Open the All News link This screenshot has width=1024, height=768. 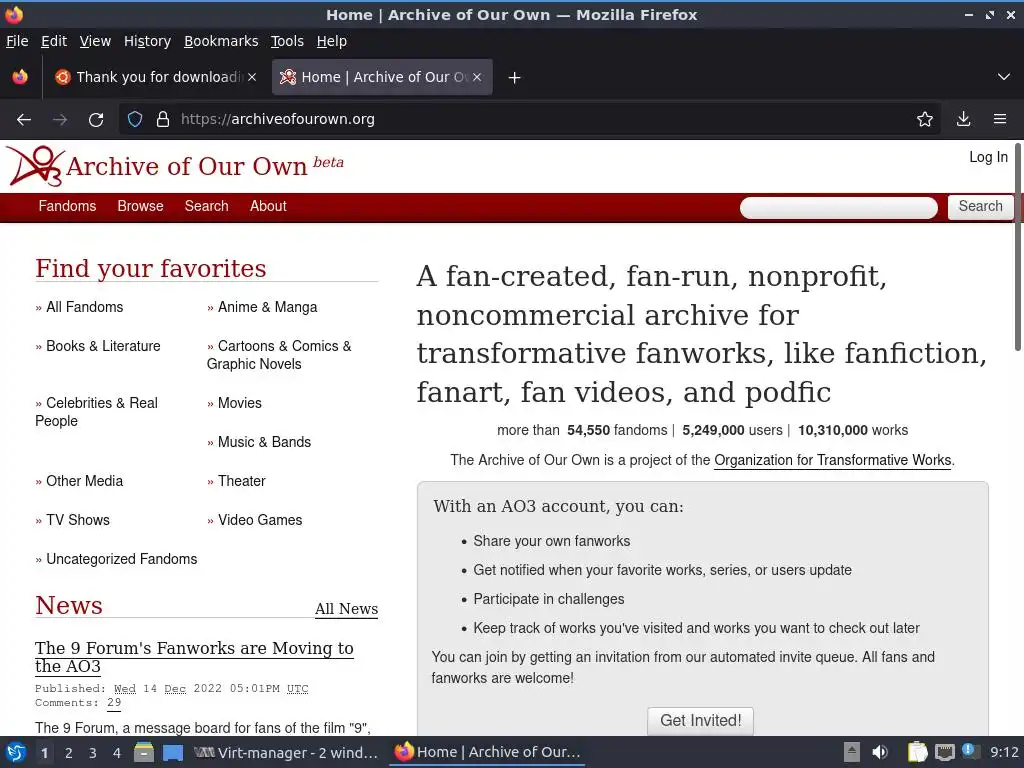346,609
